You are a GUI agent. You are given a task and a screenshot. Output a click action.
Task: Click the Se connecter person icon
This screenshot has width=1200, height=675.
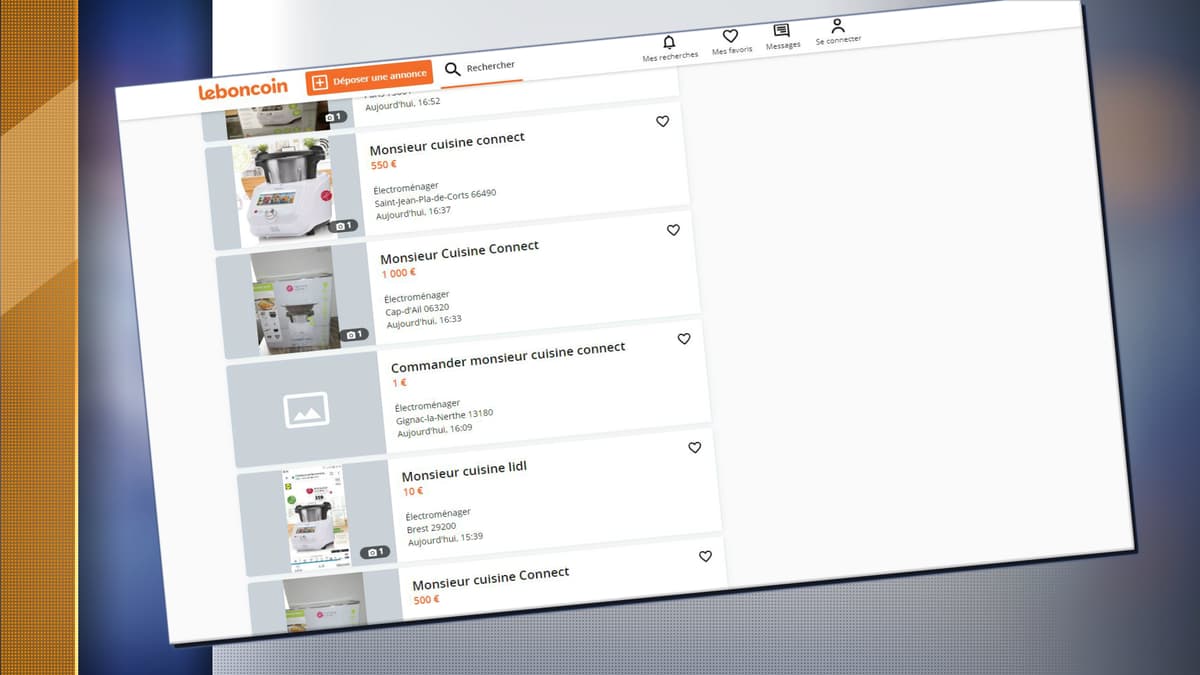(x=838, y=26)
